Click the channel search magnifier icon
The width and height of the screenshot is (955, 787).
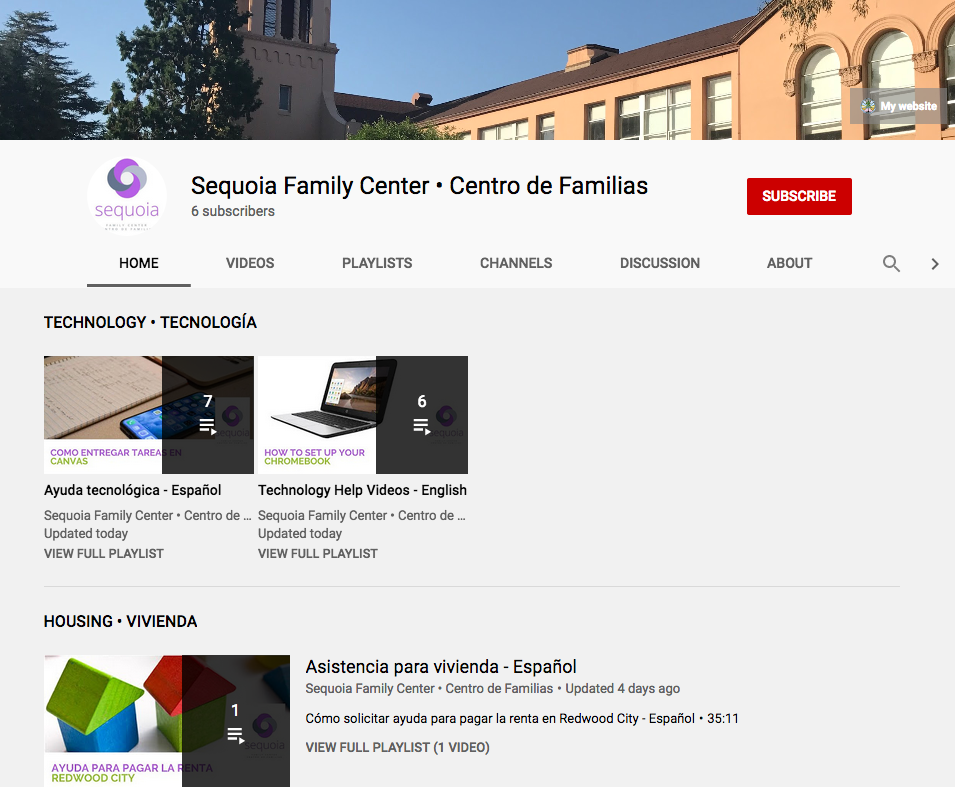point(891,264)
